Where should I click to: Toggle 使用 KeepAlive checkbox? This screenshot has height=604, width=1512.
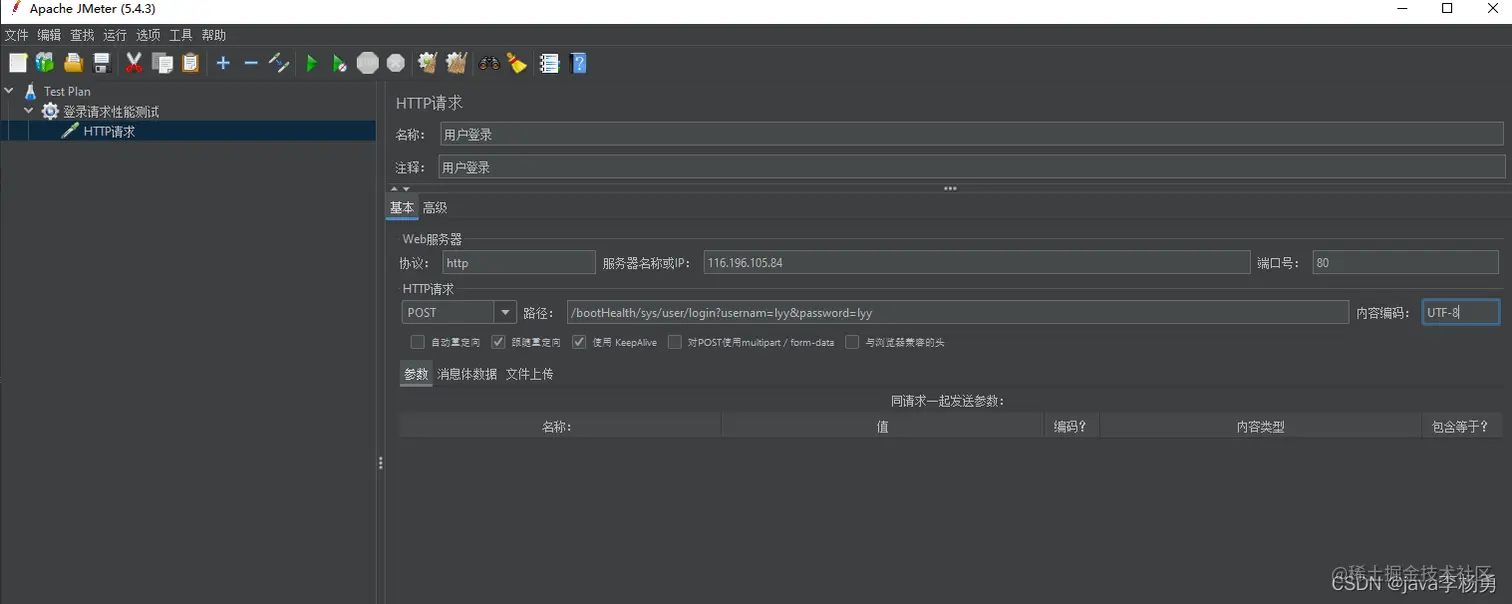coord(579,342)
